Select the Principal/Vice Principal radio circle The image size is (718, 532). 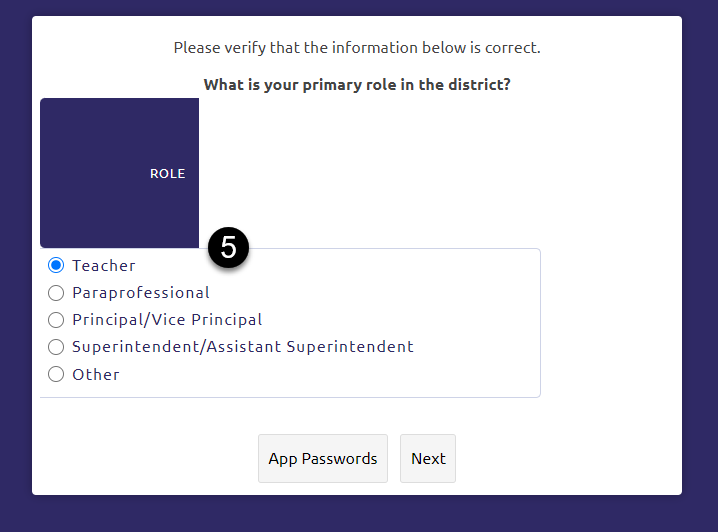56,320
